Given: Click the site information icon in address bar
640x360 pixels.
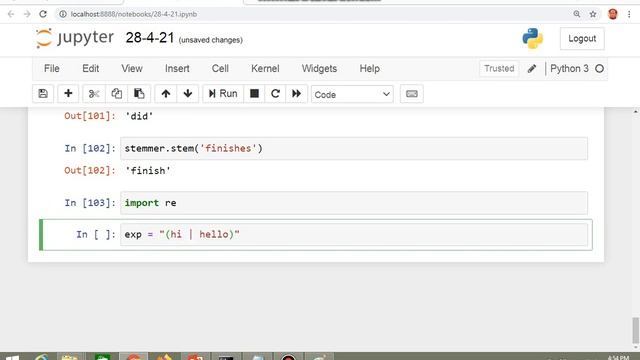Looking at the screenshot, I should 62,14.
